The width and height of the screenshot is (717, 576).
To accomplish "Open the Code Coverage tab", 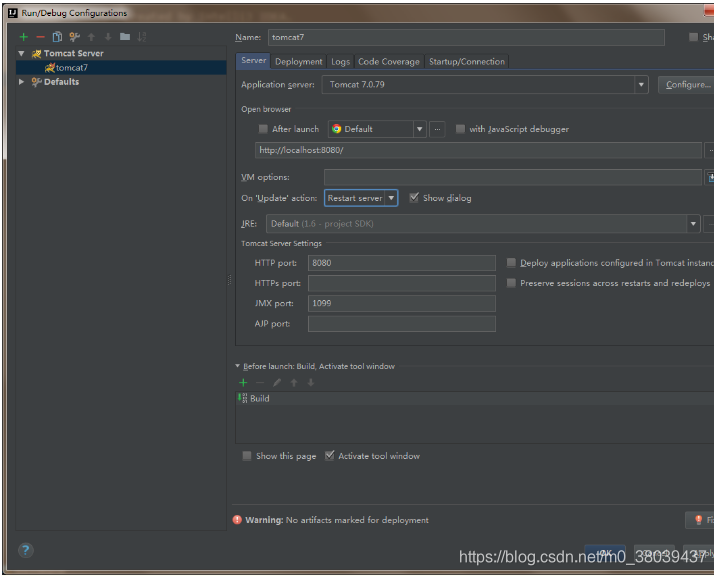I will (x=389, y=62).
